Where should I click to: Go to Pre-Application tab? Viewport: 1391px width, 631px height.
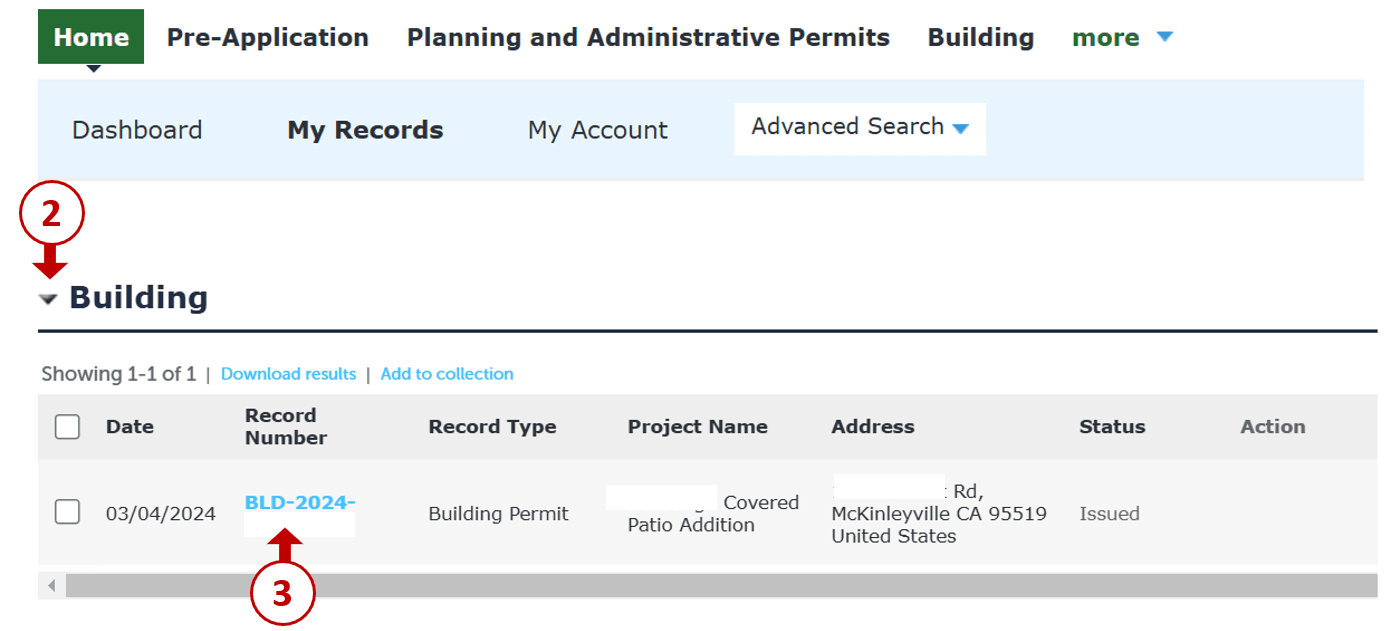pos(267,38)
